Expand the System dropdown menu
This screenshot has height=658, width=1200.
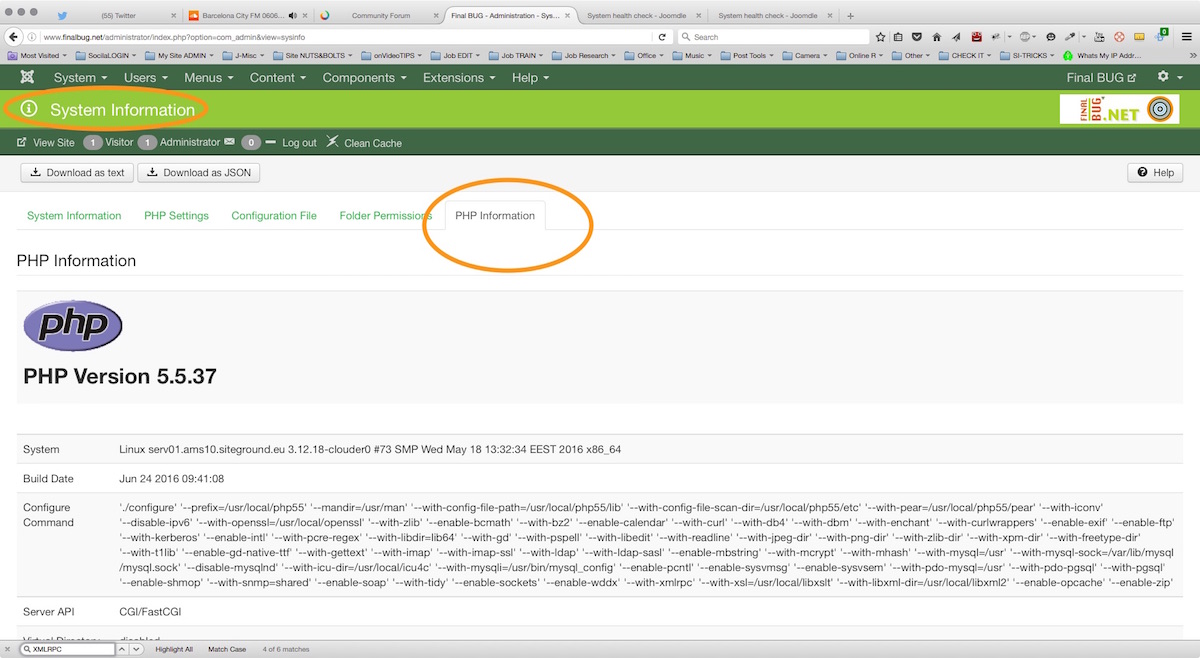click(x=81, y=77)
